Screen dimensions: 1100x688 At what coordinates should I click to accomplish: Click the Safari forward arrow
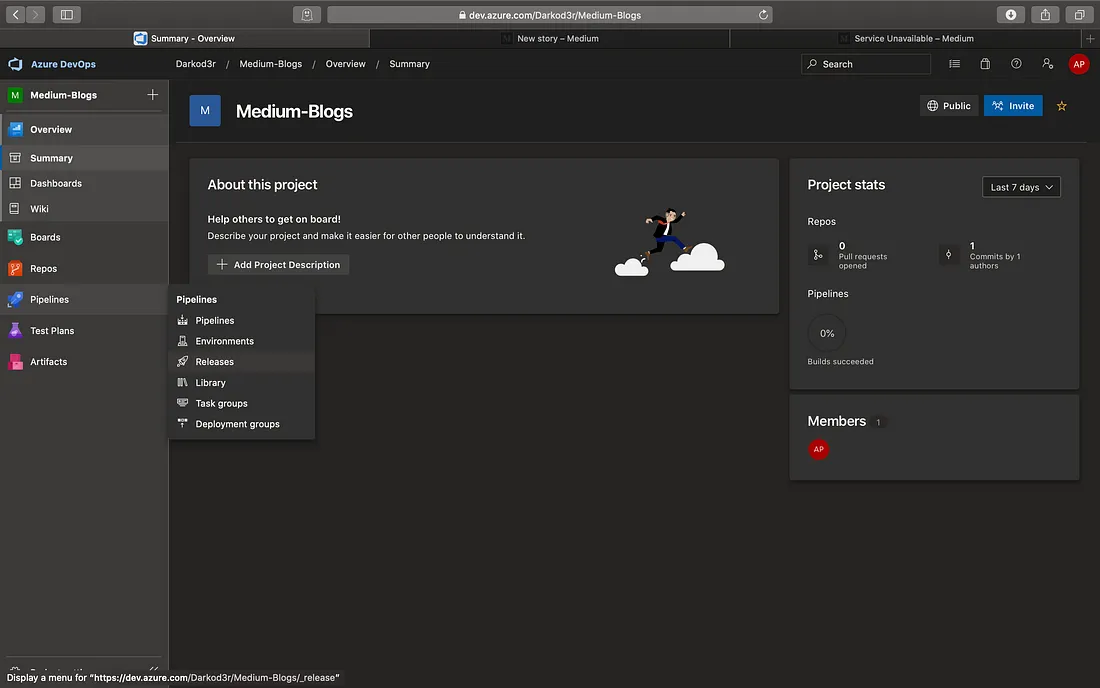(35, 15)
